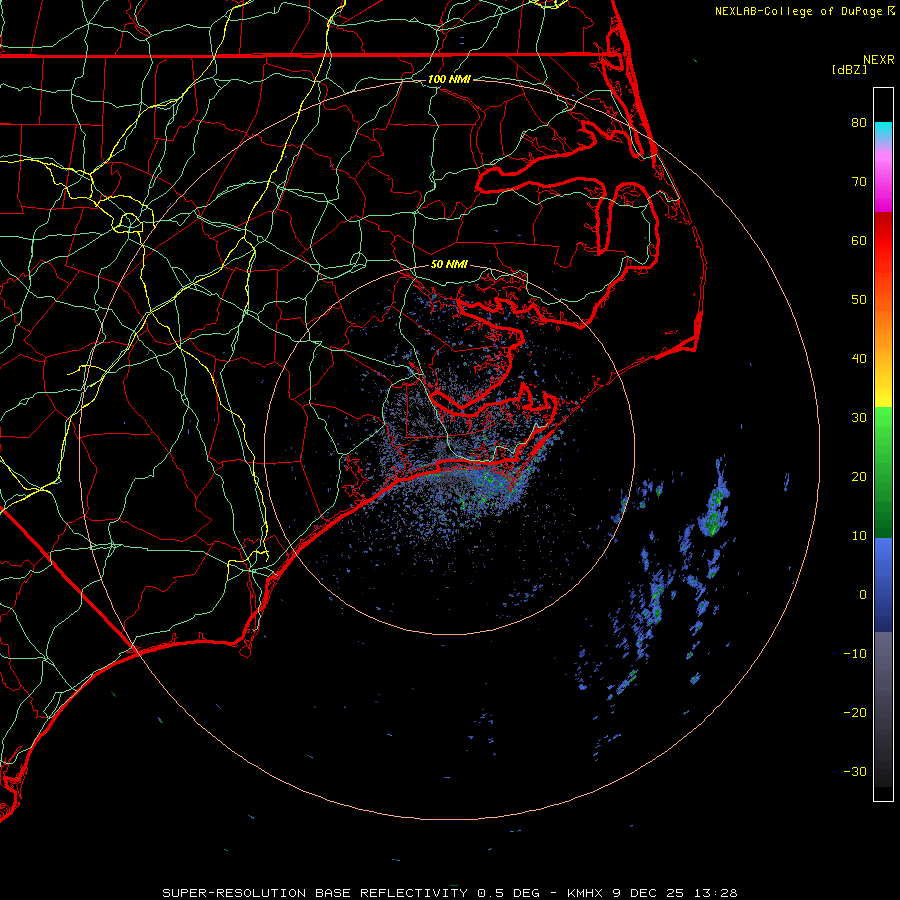Pick the bright green band of the color scale
Viewport: 900px width, 900px height.
click(x=883, y=433)
